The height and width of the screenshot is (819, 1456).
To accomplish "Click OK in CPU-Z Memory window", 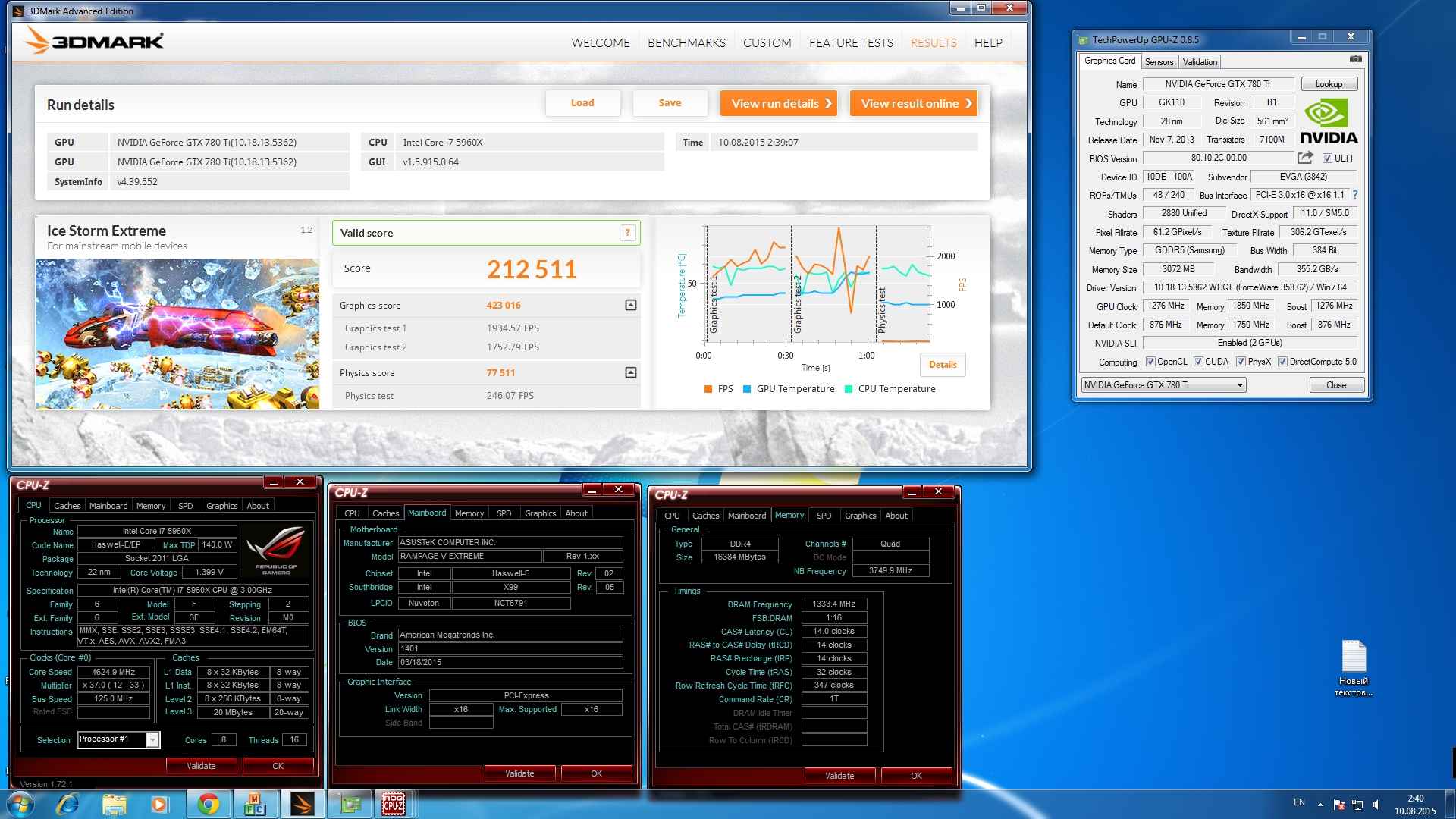I will point(916,776).
